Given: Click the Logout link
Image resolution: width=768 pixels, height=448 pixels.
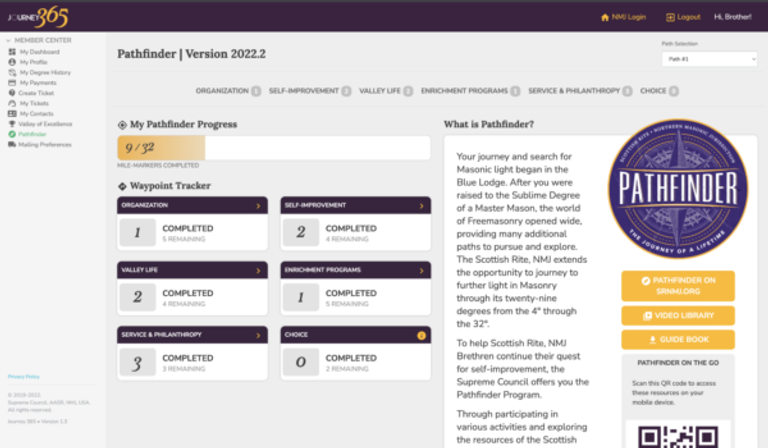Looking at the screenshot, I should coord(683,17).
